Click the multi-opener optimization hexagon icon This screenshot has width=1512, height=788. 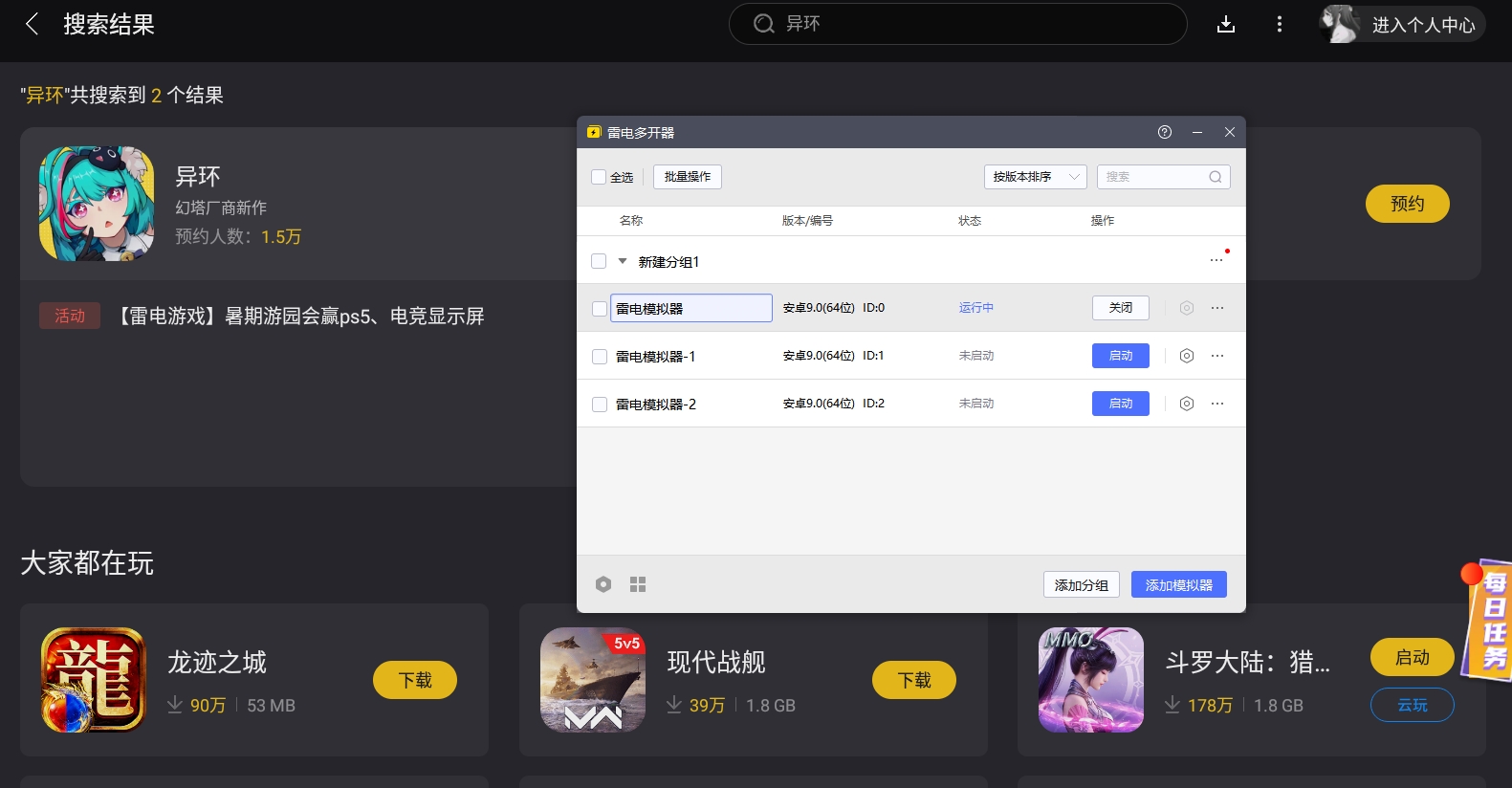point(603,584)
